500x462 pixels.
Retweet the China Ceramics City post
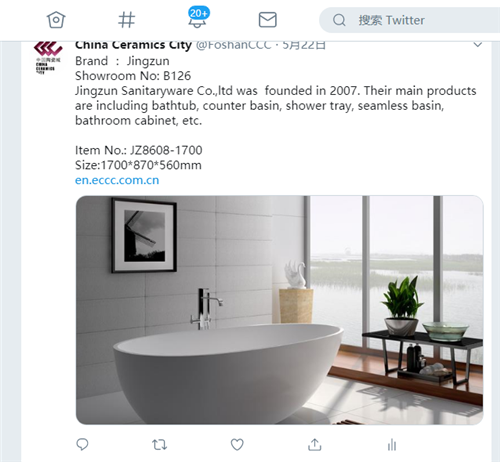(160, 445)
